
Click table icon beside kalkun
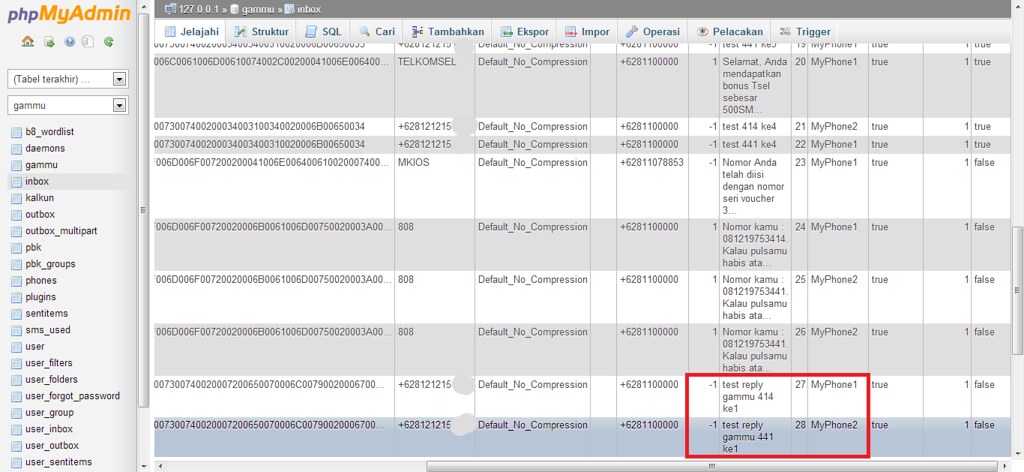[x=16, y=198]
